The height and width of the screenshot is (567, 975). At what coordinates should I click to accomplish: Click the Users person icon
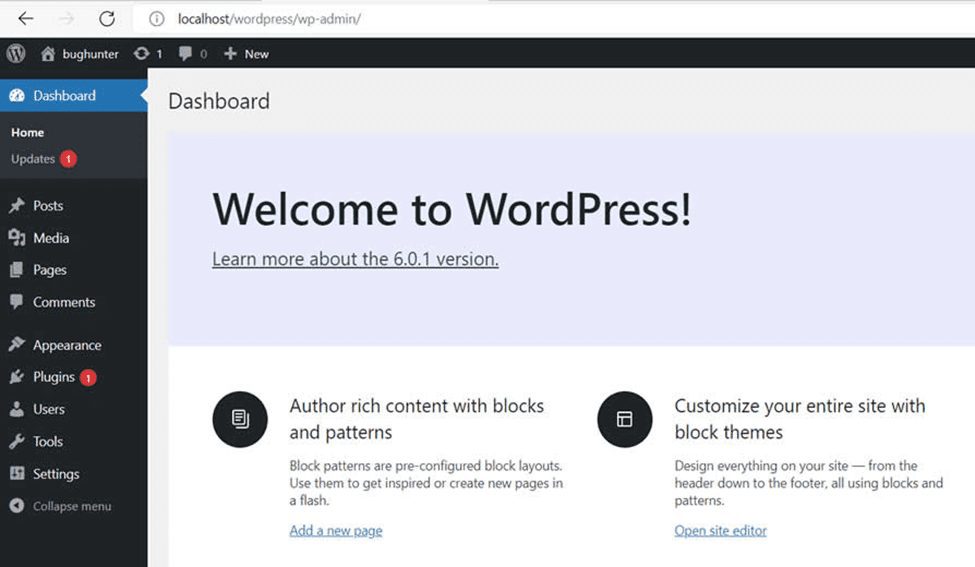tap(17, 409)
